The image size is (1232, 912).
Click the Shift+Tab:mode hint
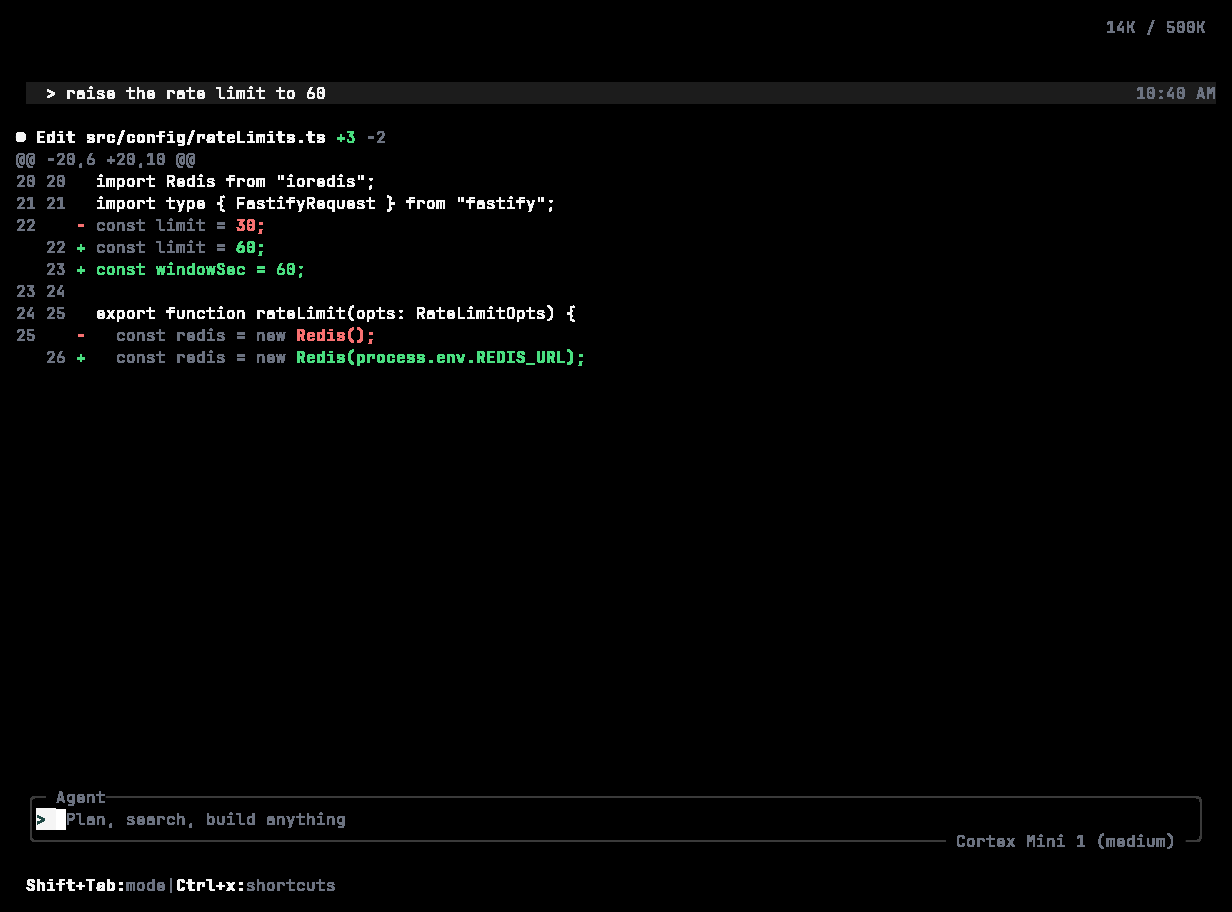96,885
